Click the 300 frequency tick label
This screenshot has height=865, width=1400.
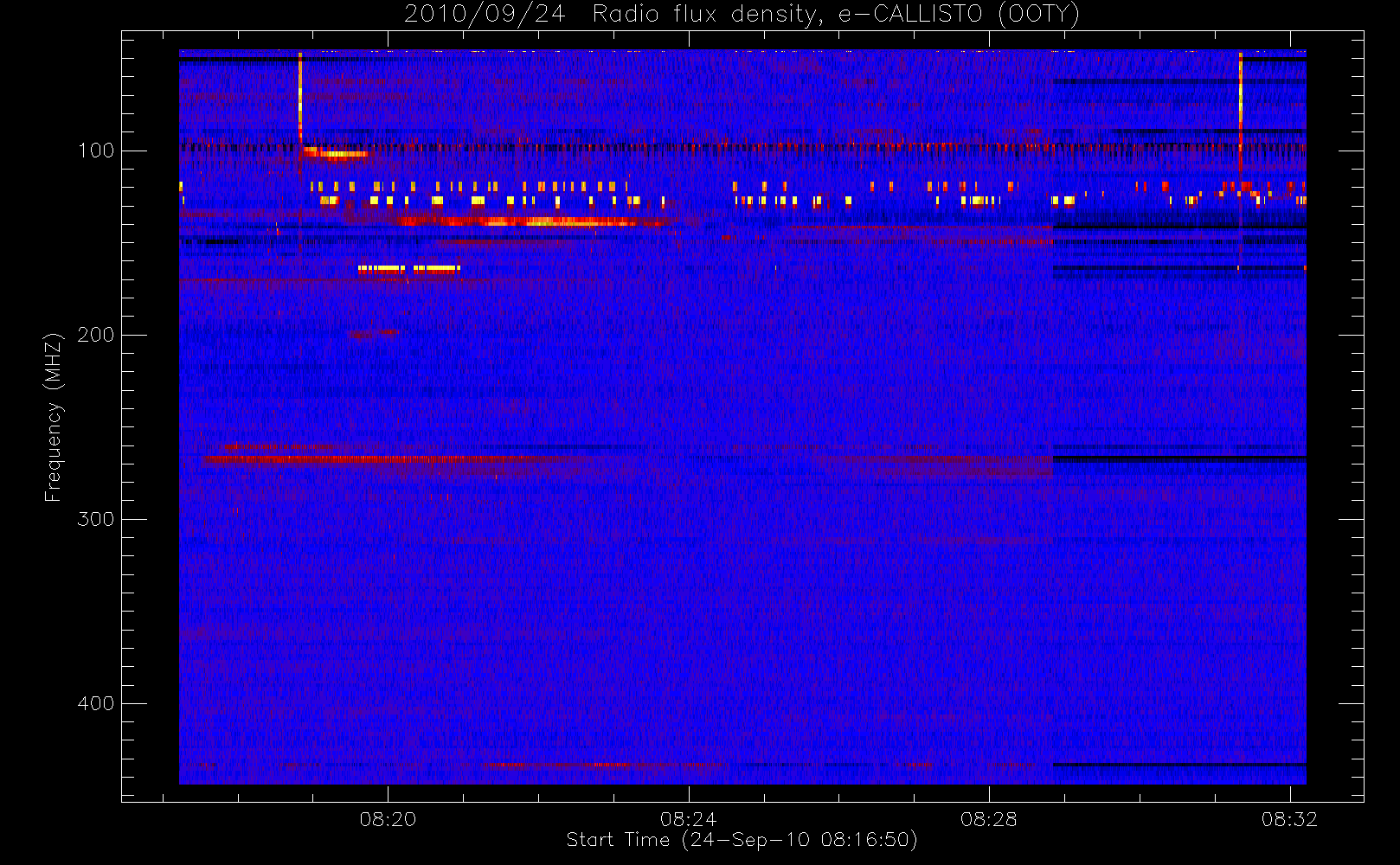click(95, 519)
